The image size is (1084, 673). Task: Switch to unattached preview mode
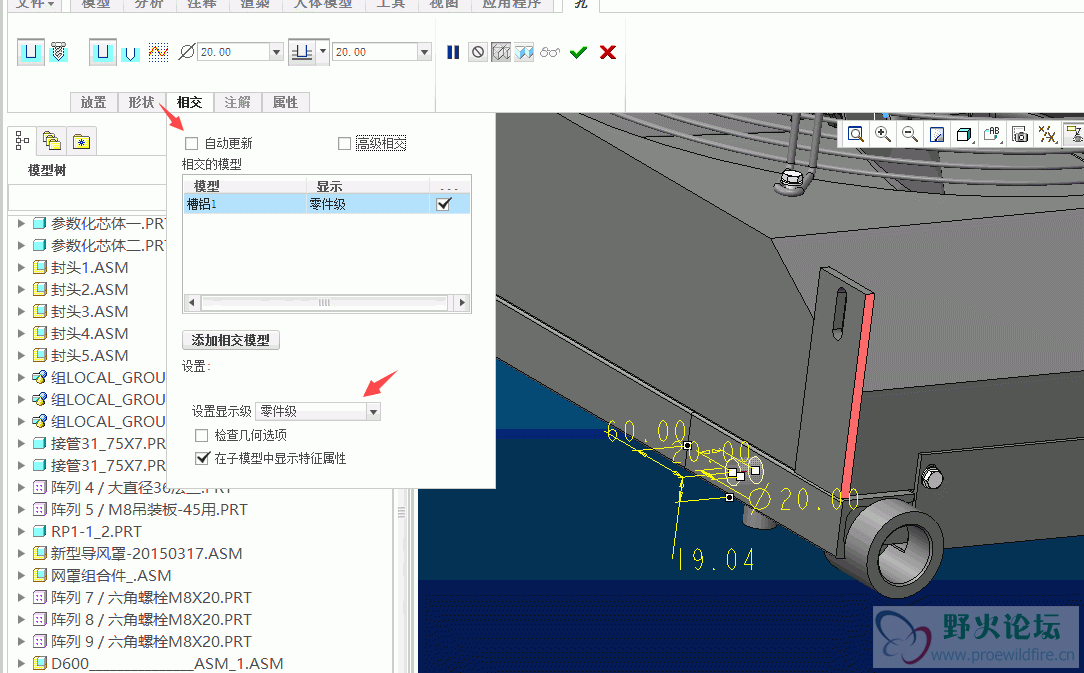[501, 52]
